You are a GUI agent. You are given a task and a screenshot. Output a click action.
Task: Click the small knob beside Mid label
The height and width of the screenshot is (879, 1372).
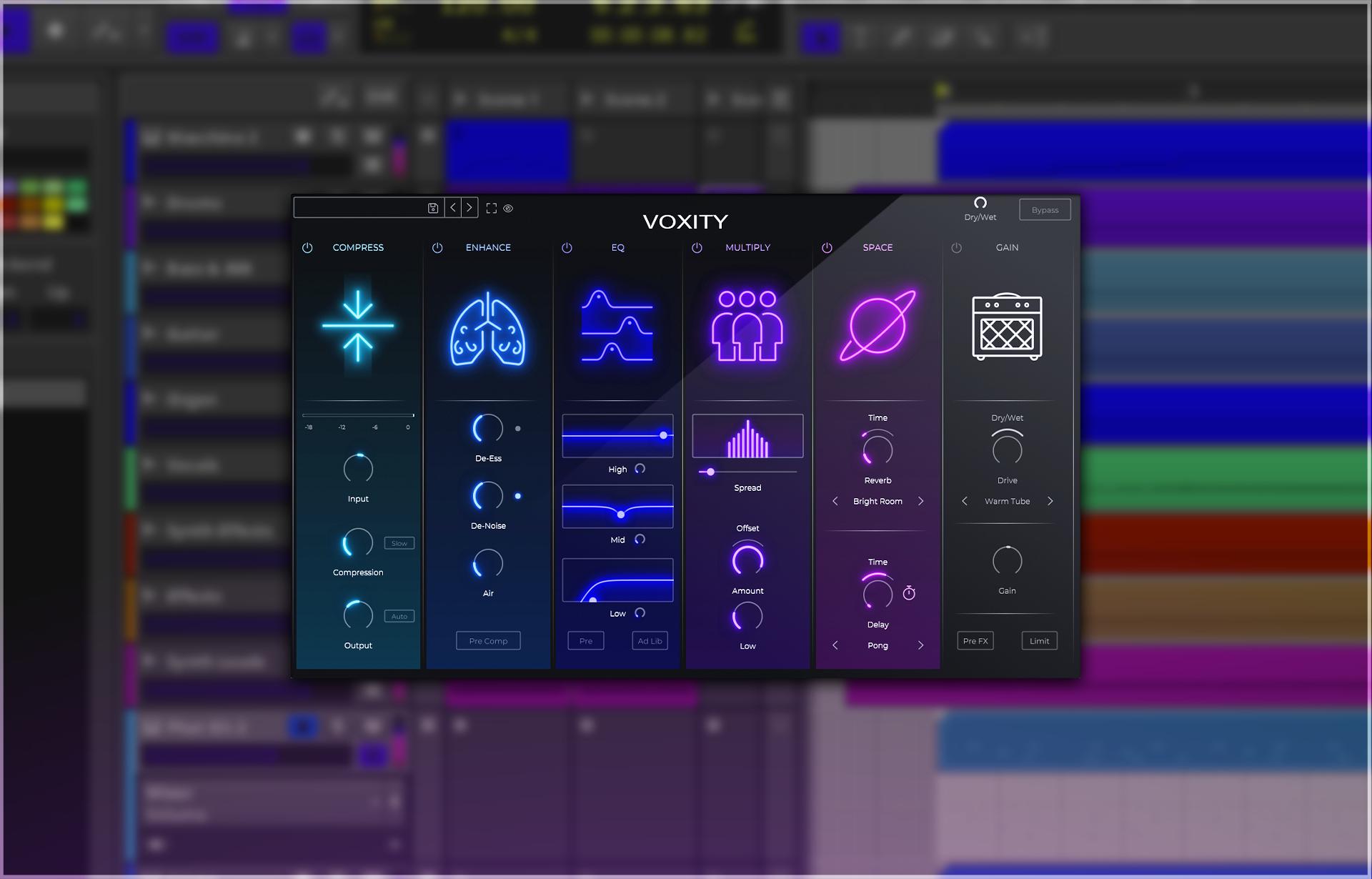[x=640, y=540]
